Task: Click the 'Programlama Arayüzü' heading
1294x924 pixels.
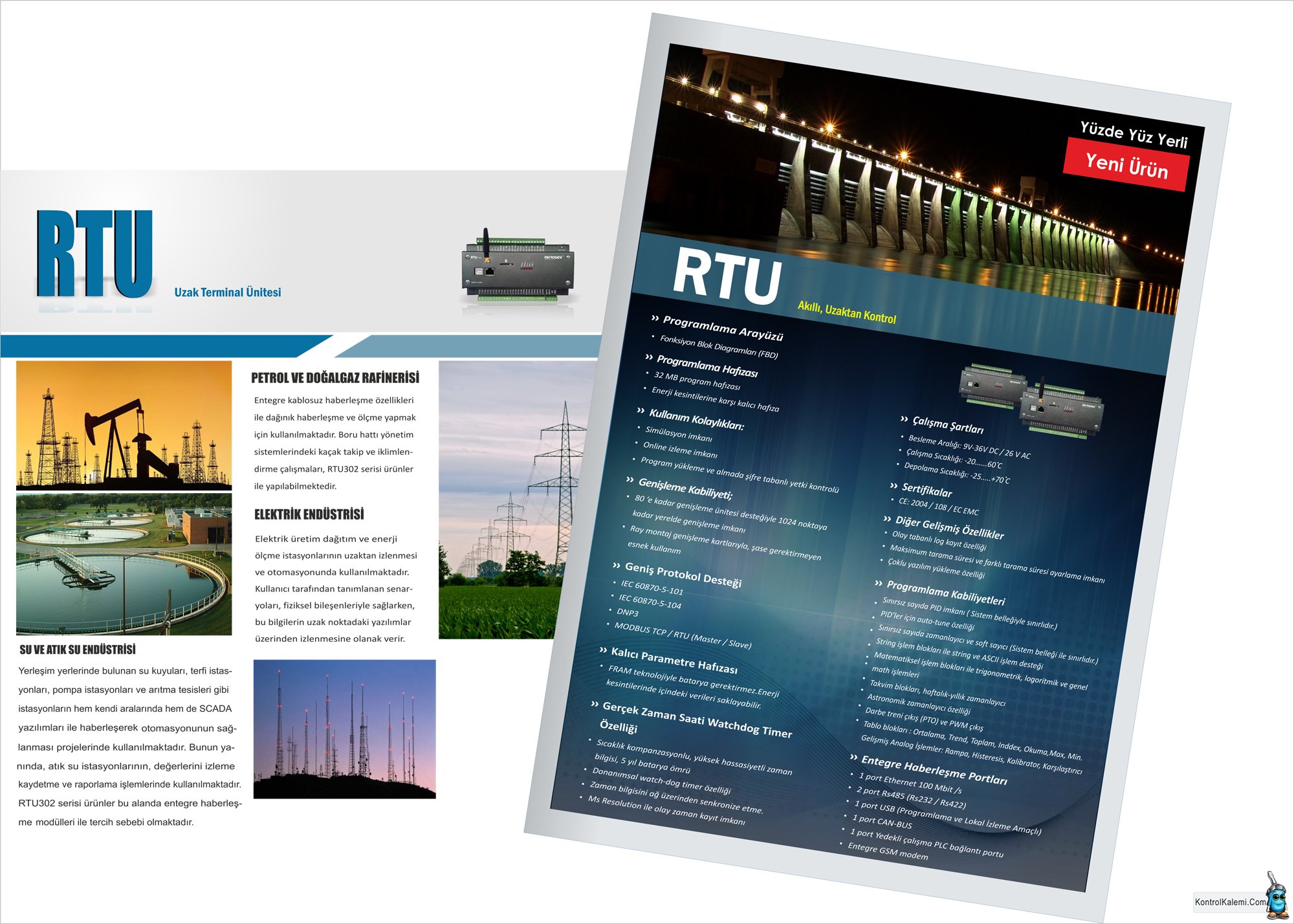Action: click(x=723, y=327)
